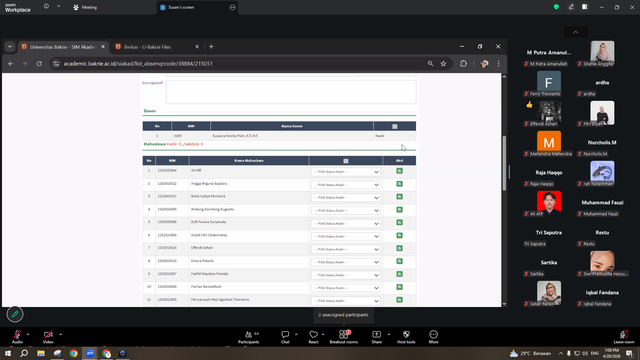Close the Berkas U-Bakrie Files tab
Screen dimensions: 640x360
(x=197, y=47)
